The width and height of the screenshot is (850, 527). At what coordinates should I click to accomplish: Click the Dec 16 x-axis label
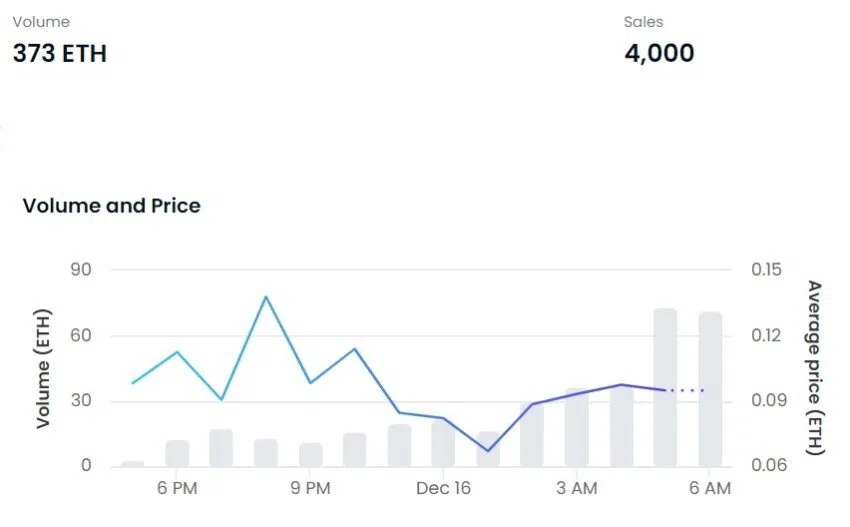tap(443, 488)
